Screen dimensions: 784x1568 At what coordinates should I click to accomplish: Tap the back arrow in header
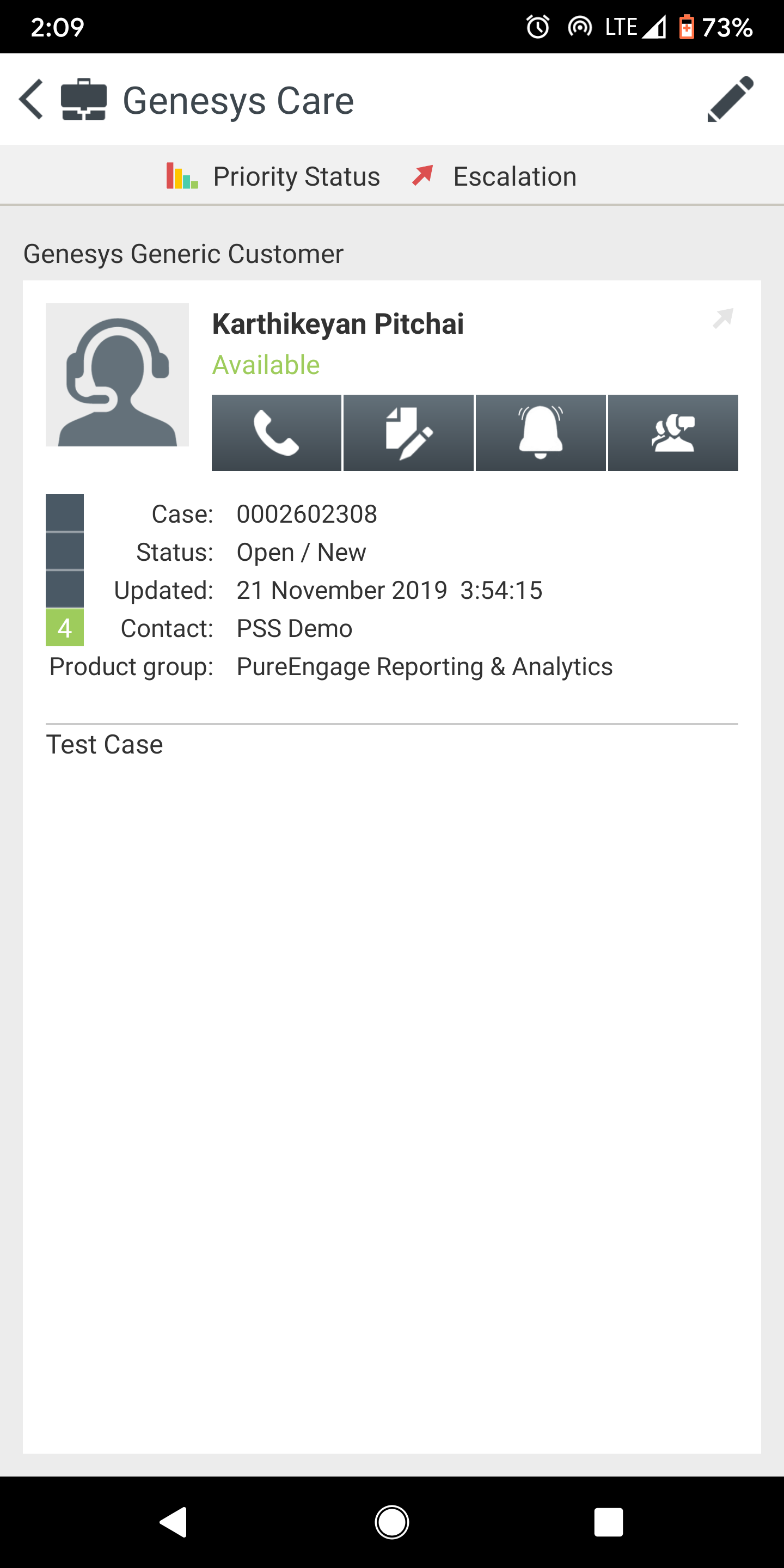click(x=32, y=100)
